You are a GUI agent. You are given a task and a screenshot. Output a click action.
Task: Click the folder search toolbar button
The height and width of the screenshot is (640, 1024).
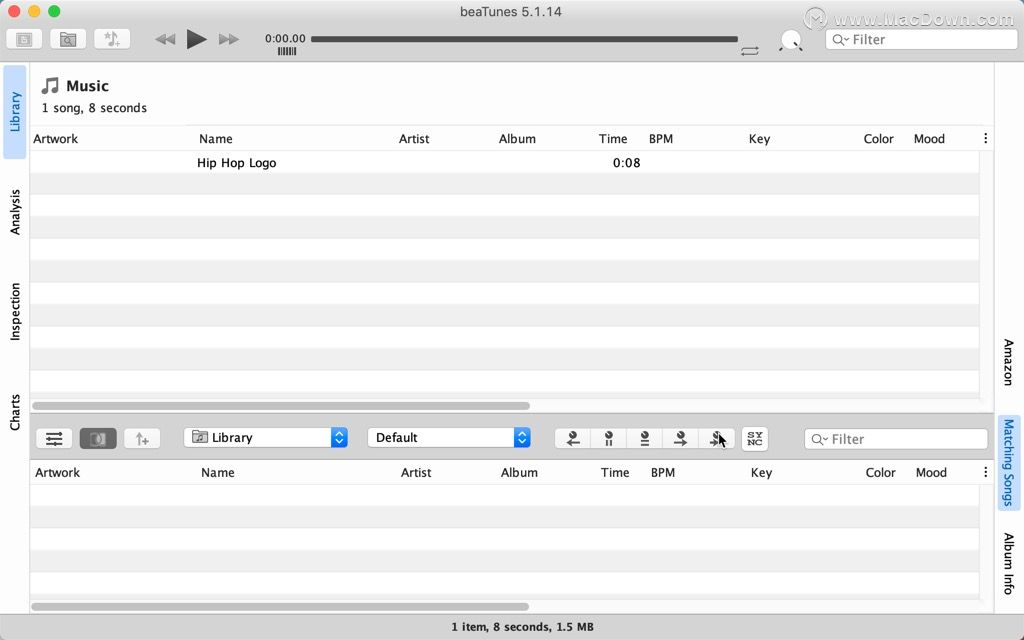[x=68, y=40]
